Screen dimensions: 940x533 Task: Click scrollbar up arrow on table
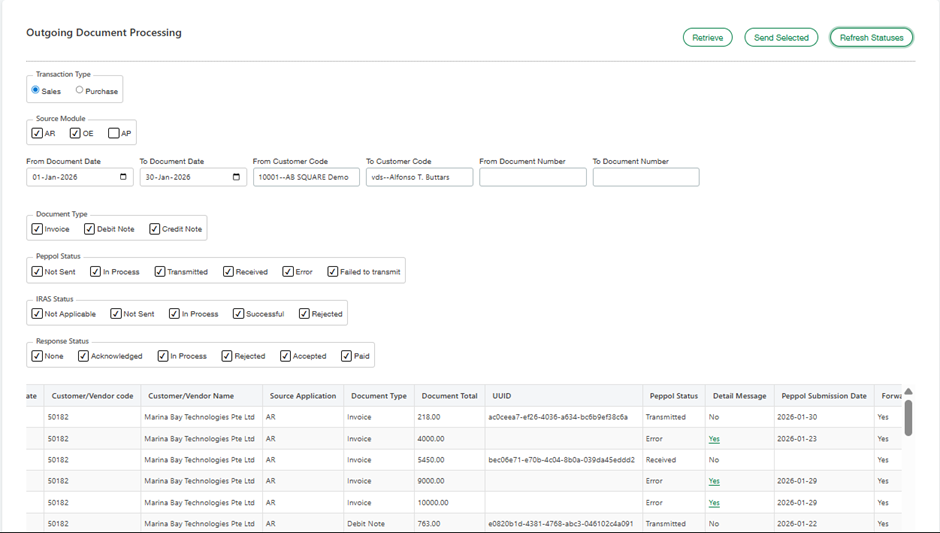tap(908, 392)
